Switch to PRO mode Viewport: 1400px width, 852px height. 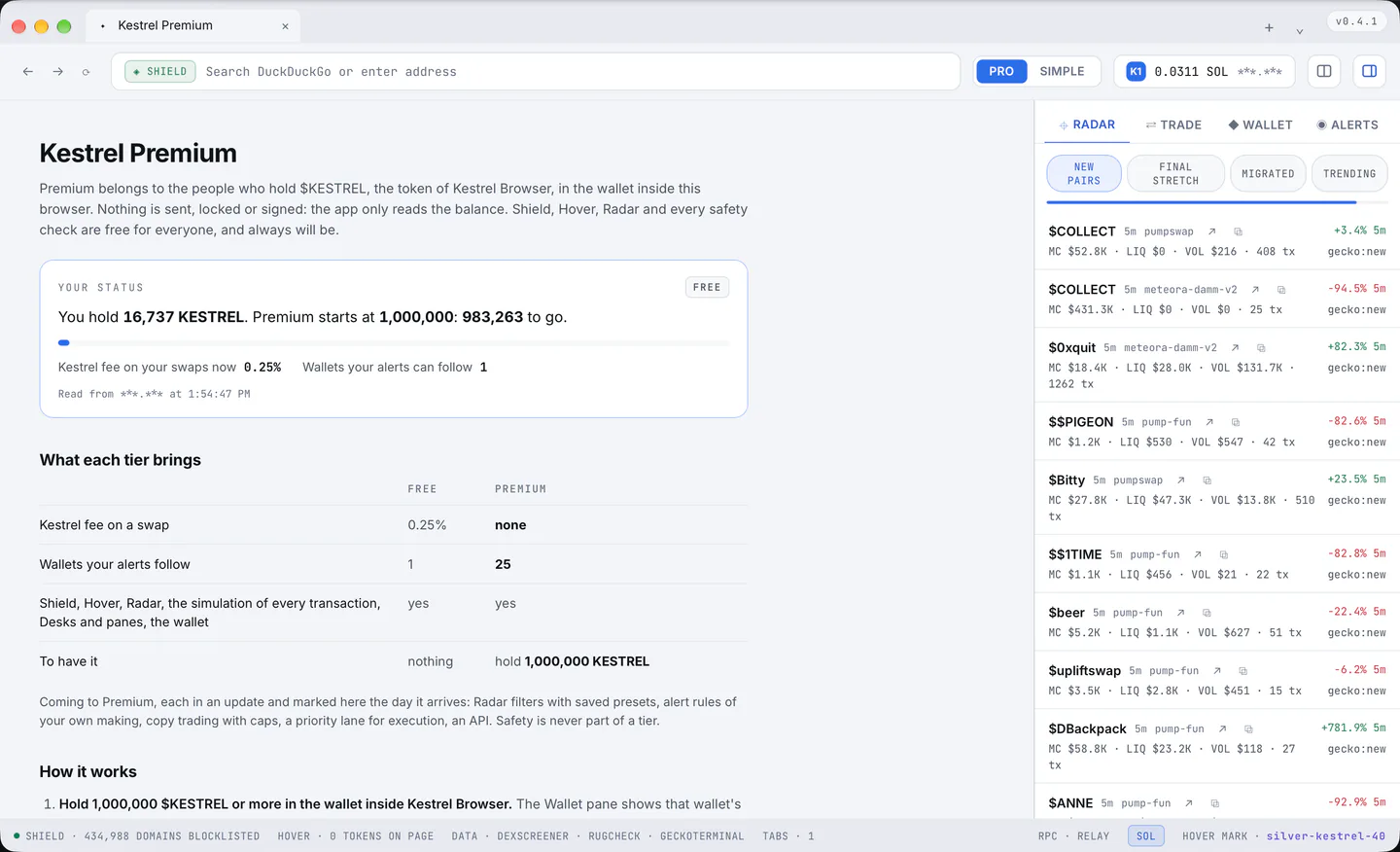pos(1001,71)
